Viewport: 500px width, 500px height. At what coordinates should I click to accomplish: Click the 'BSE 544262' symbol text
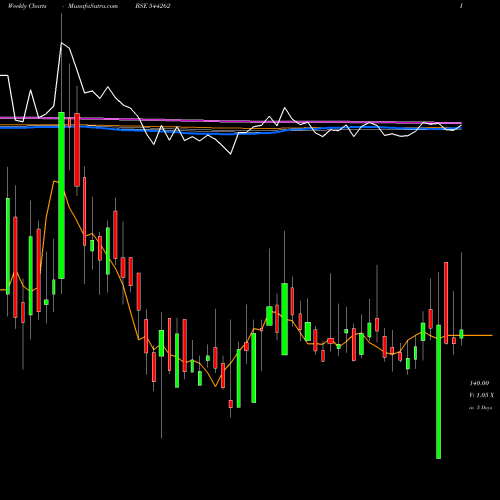point(153,6)
